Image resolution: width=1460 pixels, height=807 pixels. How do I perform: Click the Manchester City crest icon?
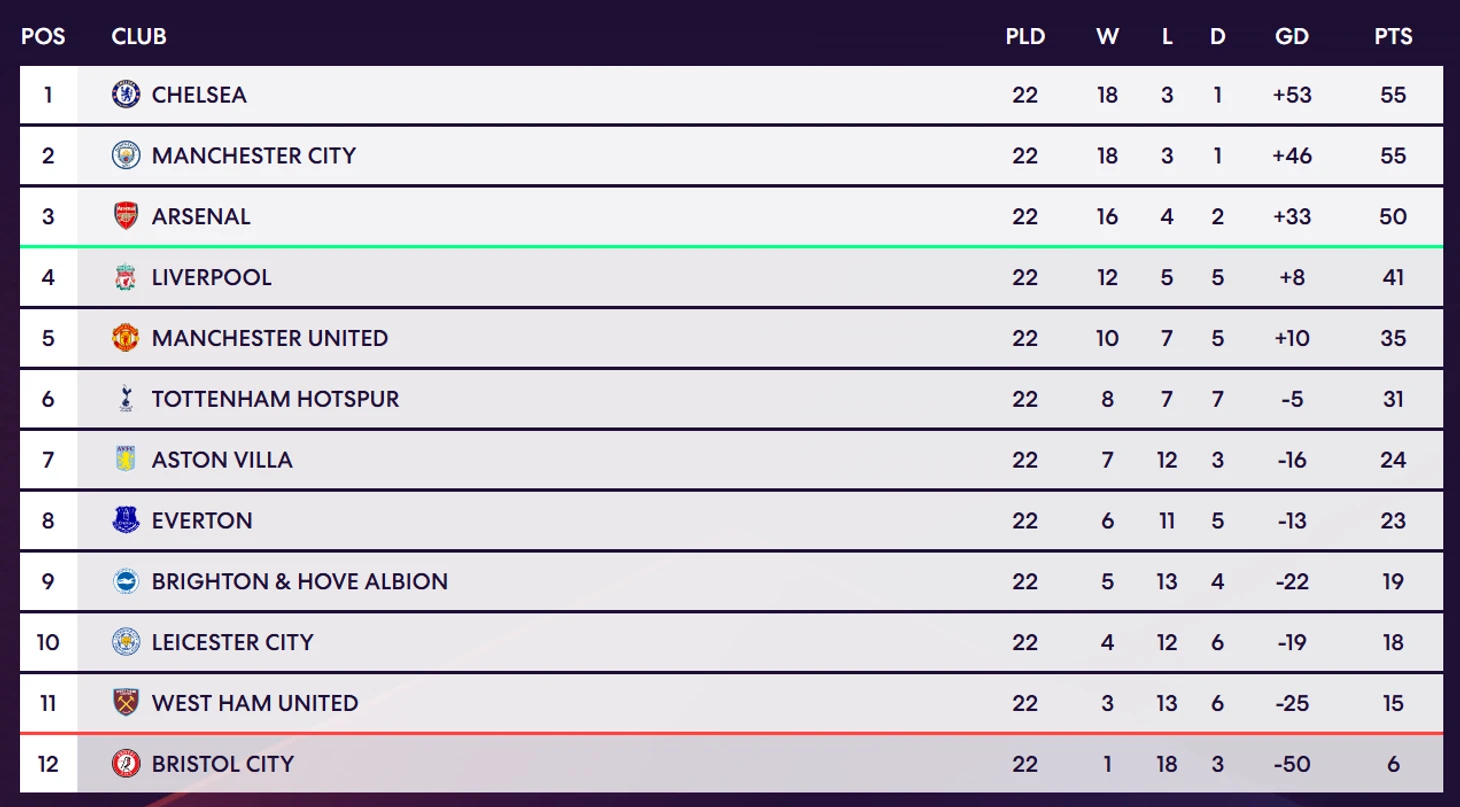point(126,156)
